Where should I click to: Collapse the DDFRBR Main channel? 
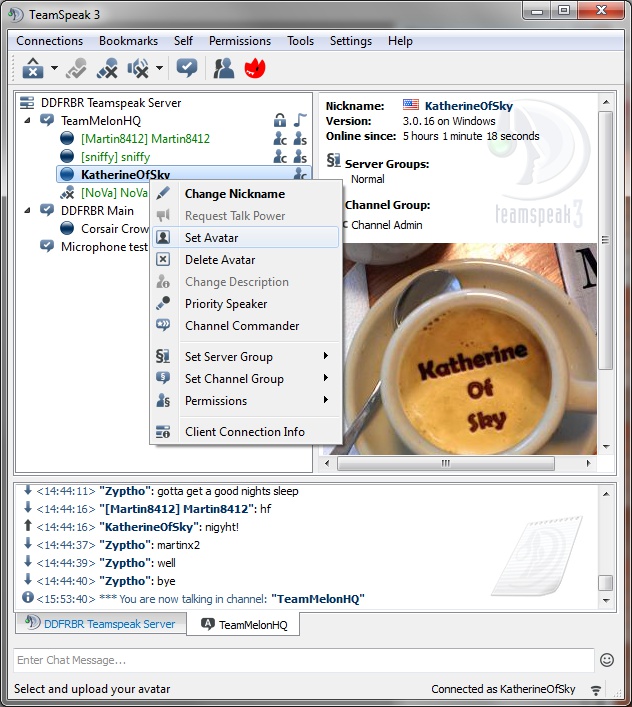(27, 211)
